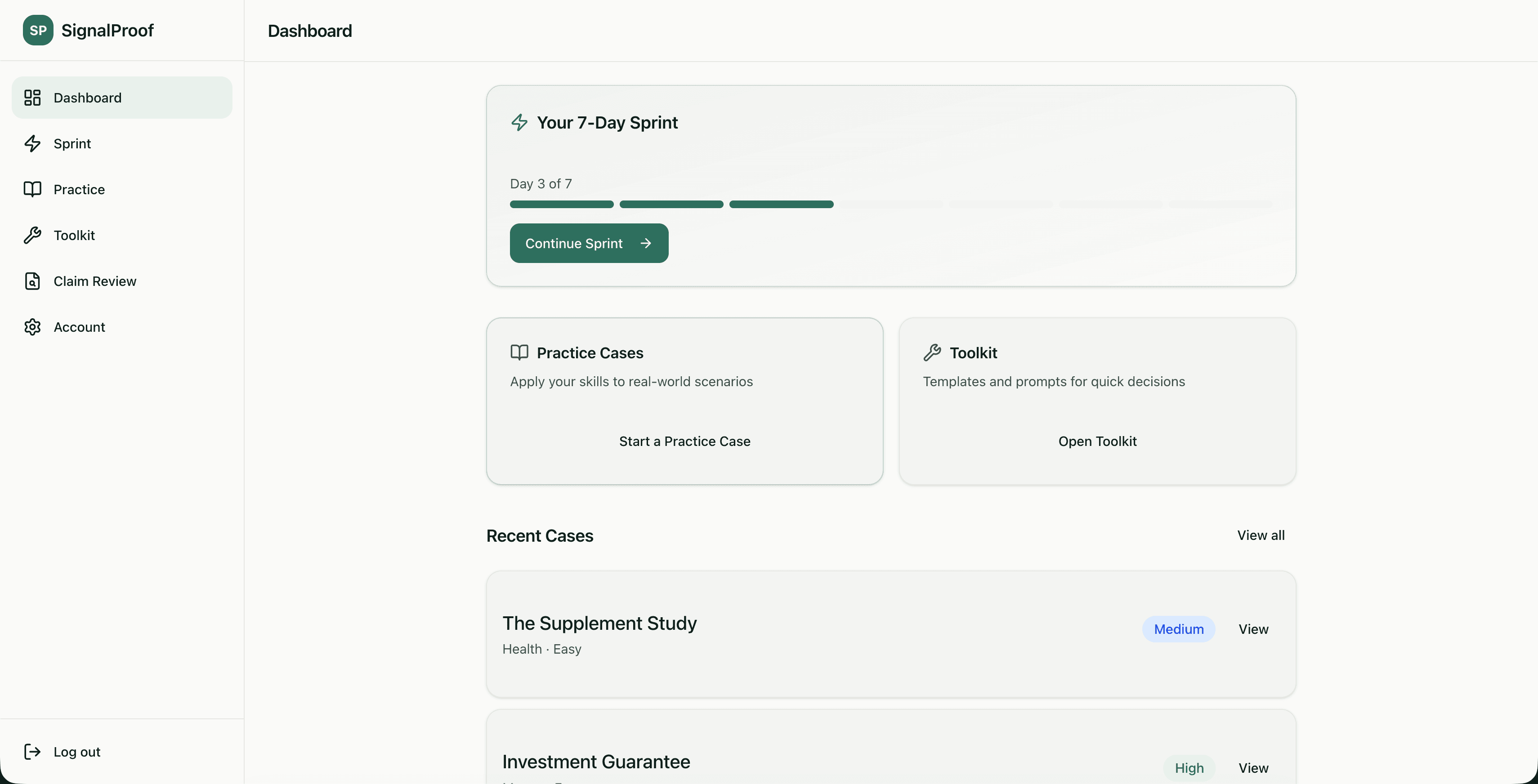1538x784 pixels.
Task: Open Account via the gear icon
Action: coord(33,326)
